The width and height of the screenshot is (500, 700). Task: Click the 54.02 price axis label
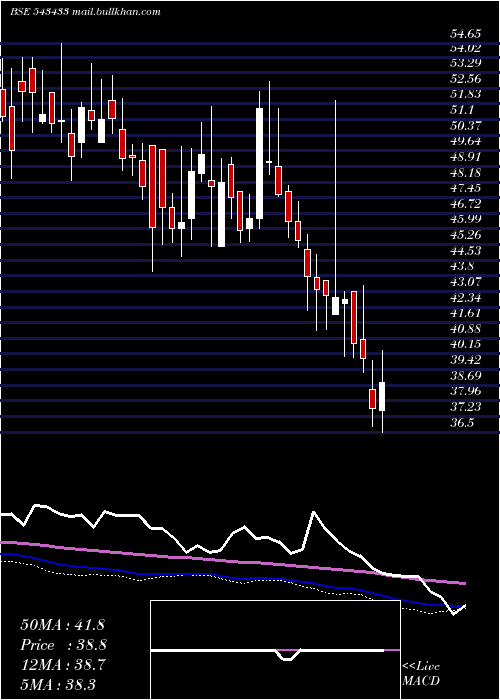465,48
